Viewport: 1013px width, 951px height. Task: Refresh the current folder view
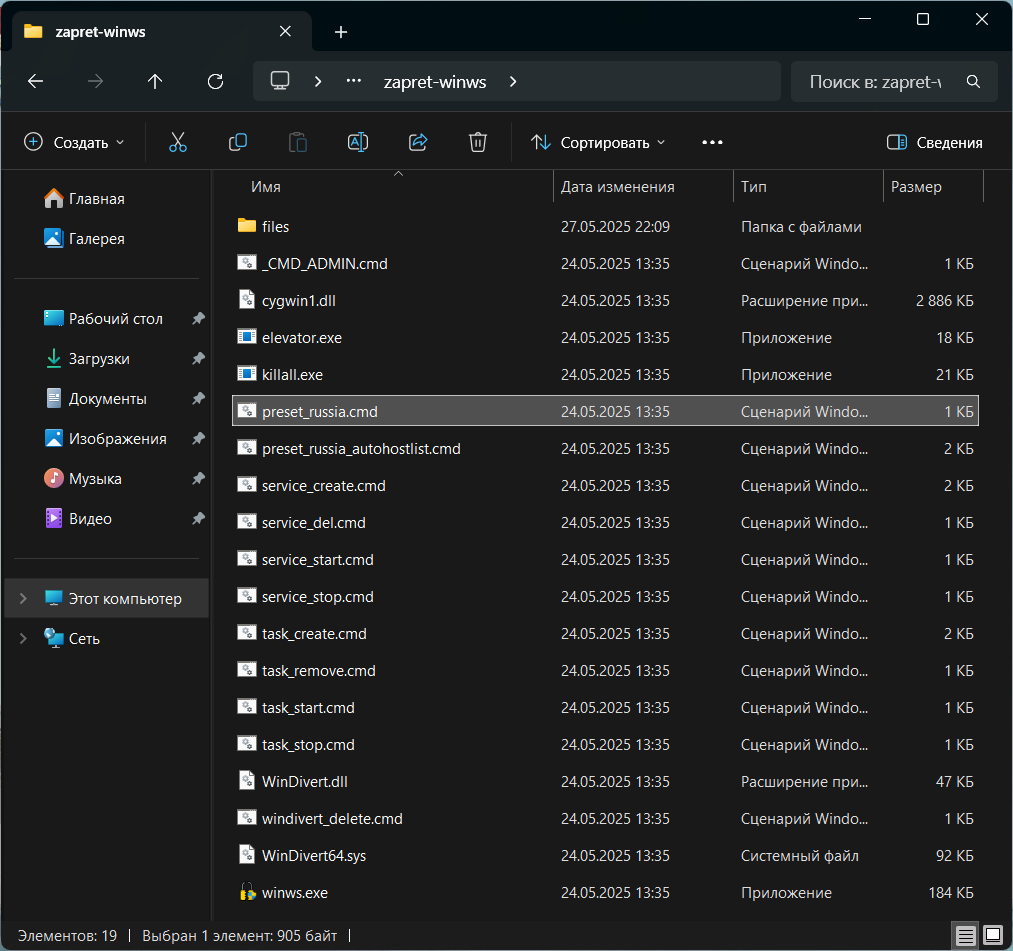(215, 82)
